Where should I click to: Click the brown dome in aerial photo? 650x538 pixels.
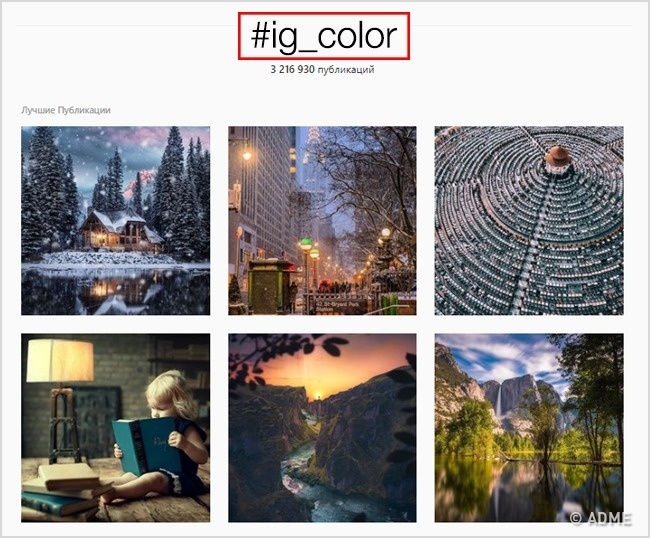click(558, 158)
